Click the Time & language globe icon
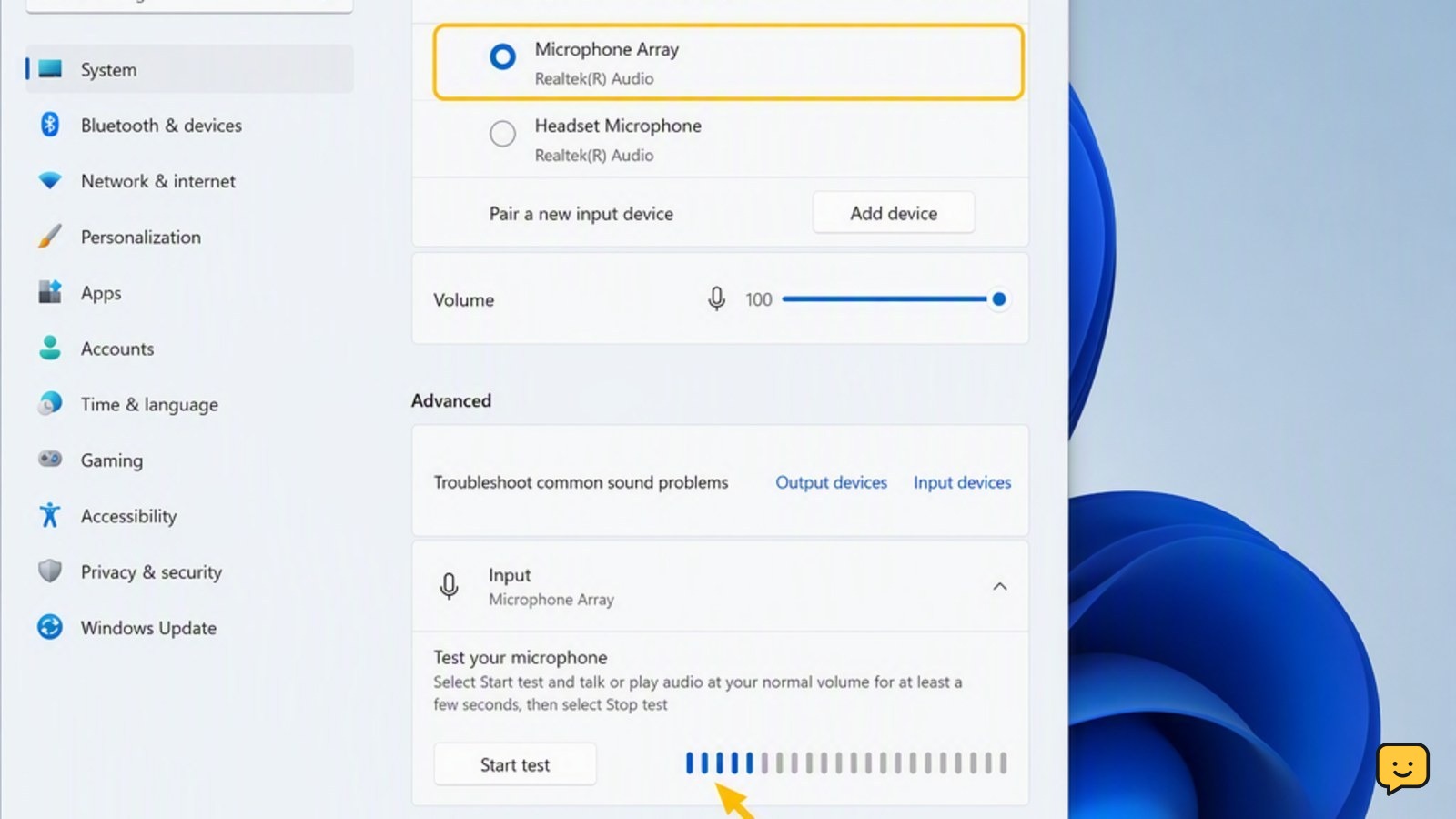This screenshot has width=1456, height=819. [50, 403]
